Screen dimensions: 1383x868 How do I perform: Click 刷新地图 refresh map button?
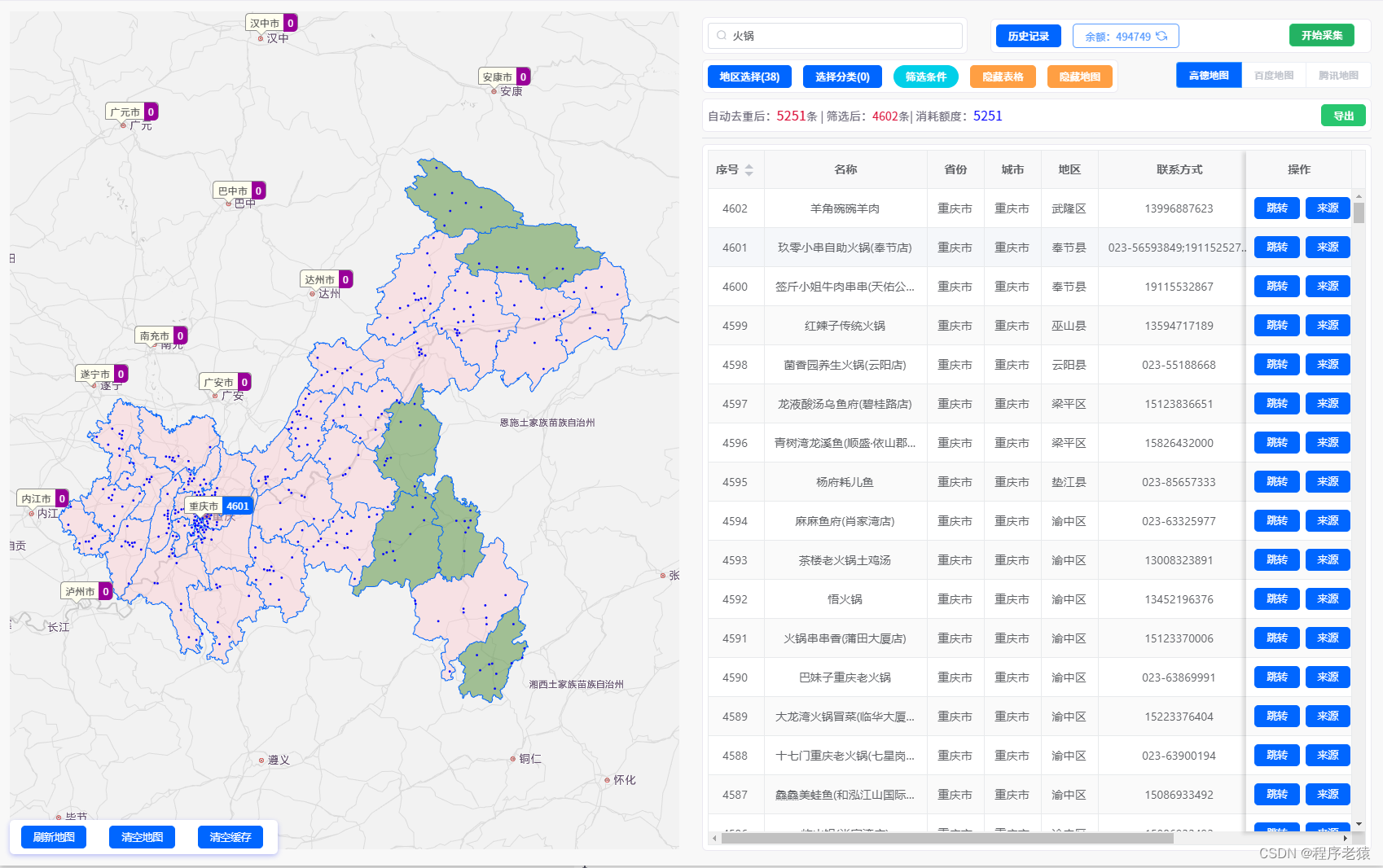click(x=54, y=837)
